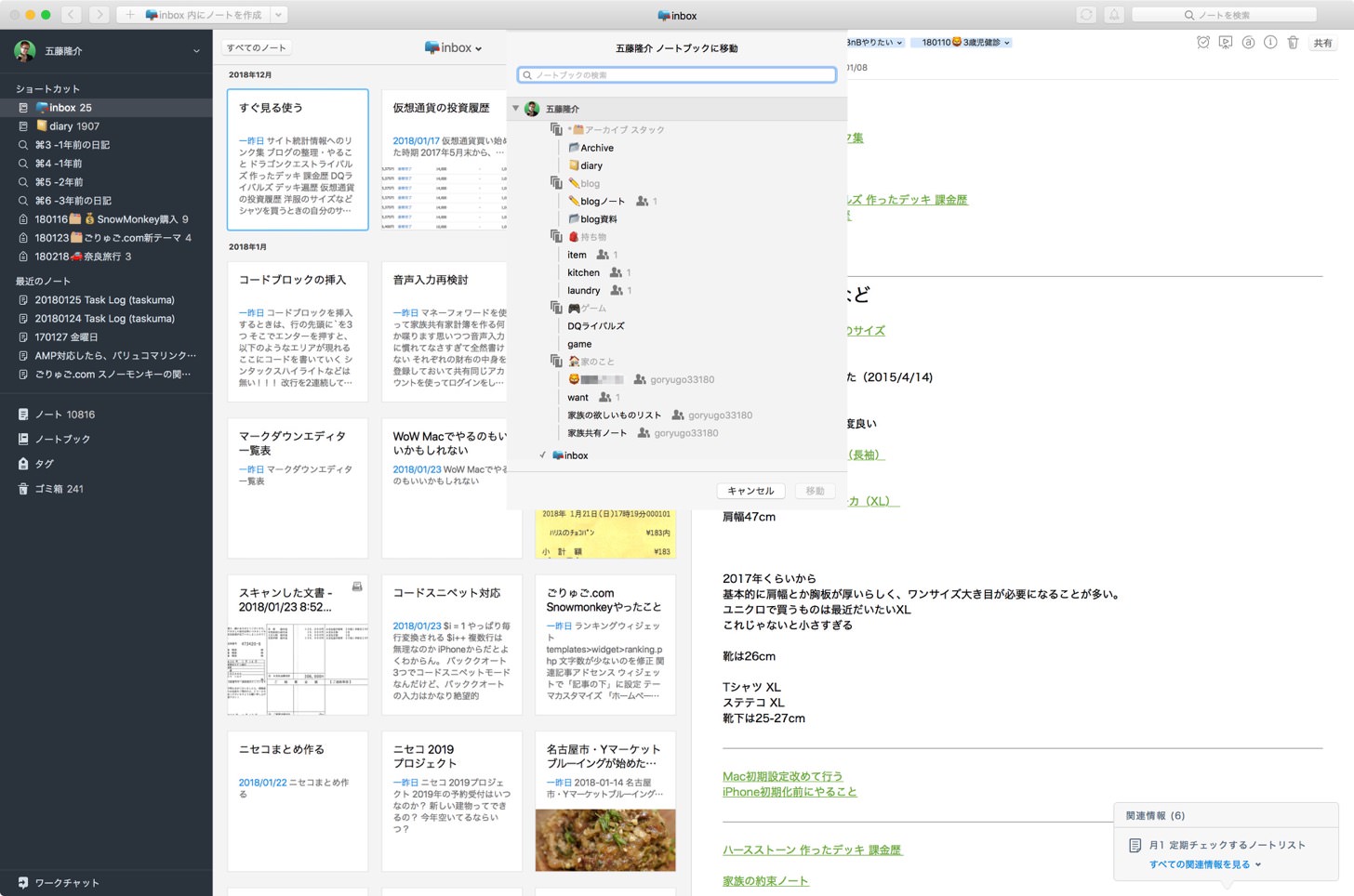Start presentation mode from the note toolbar
The image size is (1354, 896).
pos(1226,43)
